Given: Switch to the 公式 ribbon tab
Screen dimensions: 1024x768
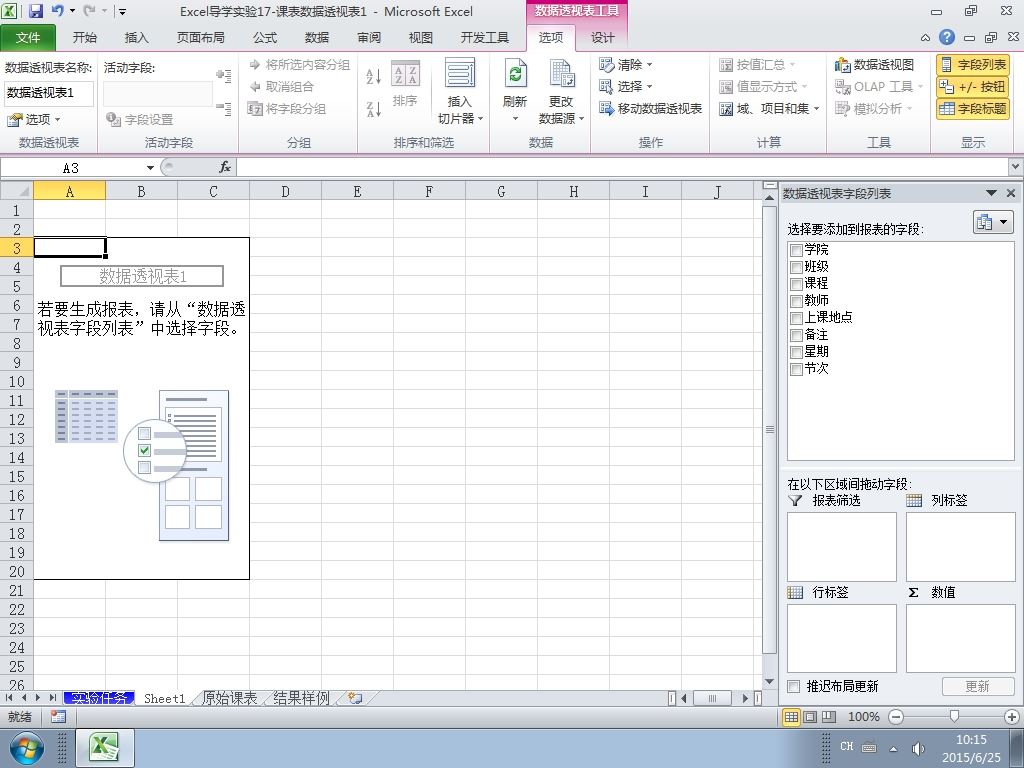Looking at the screenshot, I should pyautogui.click(x=265, y=37).
